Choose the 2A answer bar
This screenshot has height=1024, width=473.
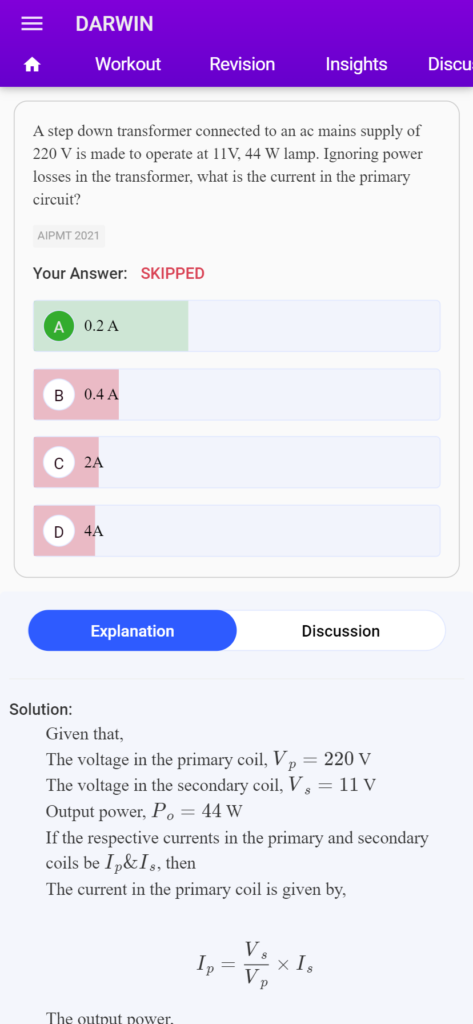236,462
